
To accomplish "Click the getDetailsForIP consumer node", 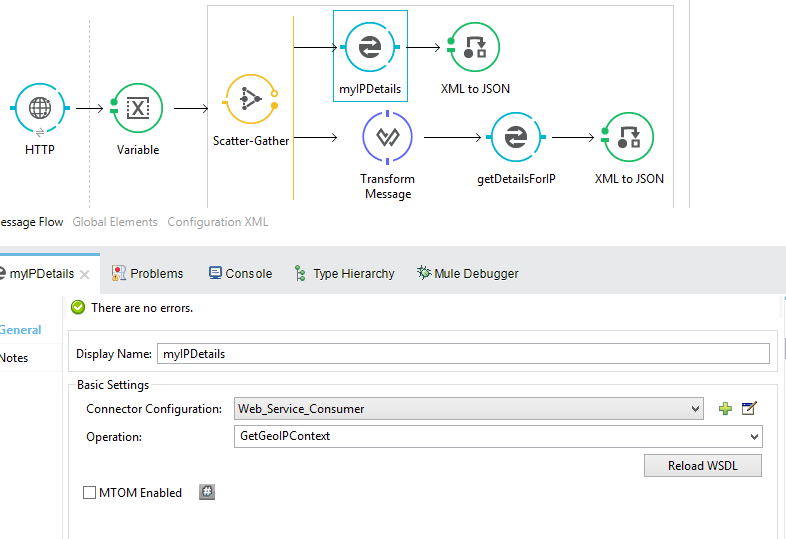I will pyautogui.click(x=515, y=138).
